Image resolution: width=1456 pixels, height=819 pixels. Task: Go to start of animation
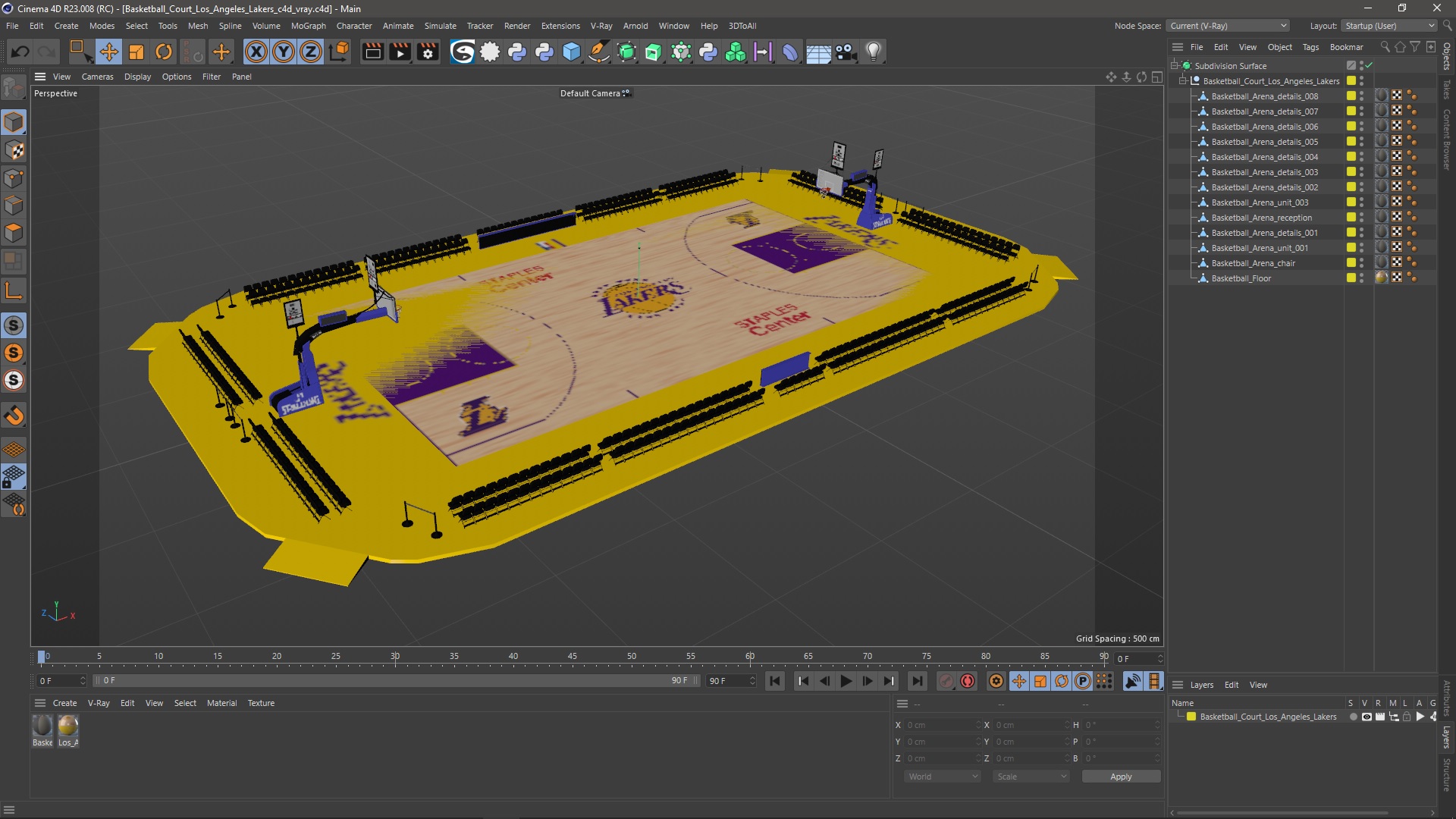tap(775, 681)
